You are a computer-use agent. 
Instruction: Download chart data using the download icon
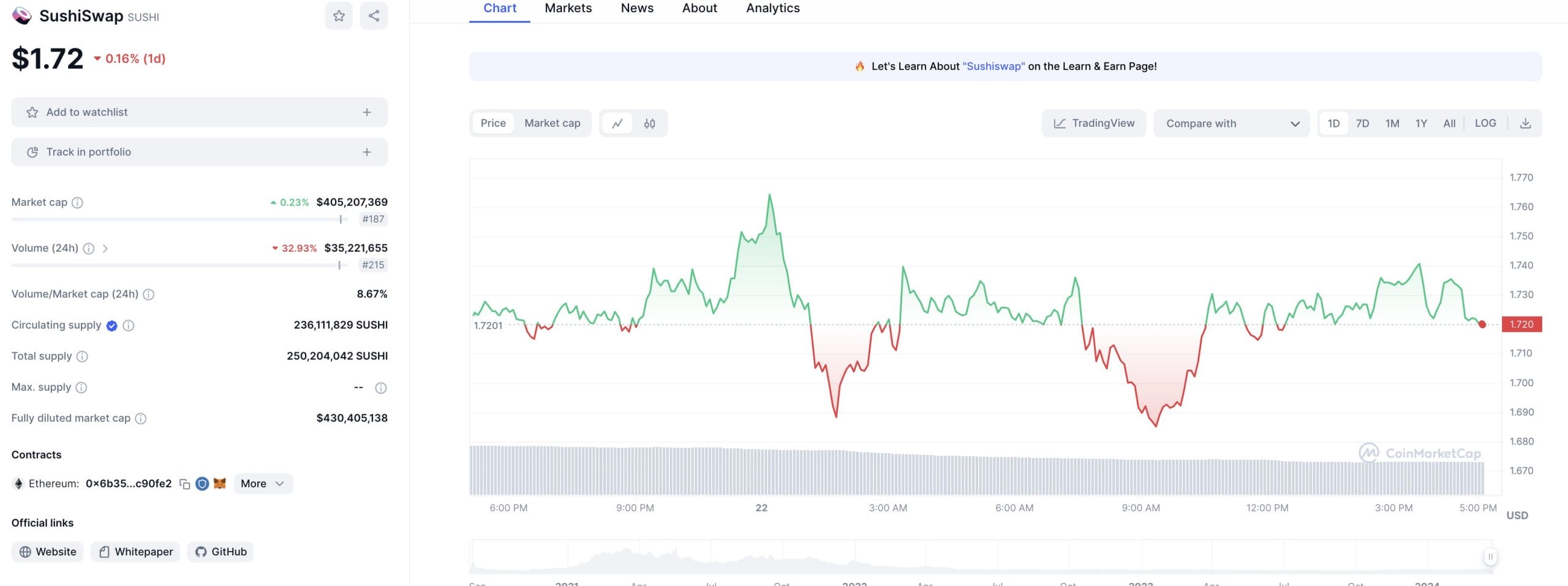1526,124
